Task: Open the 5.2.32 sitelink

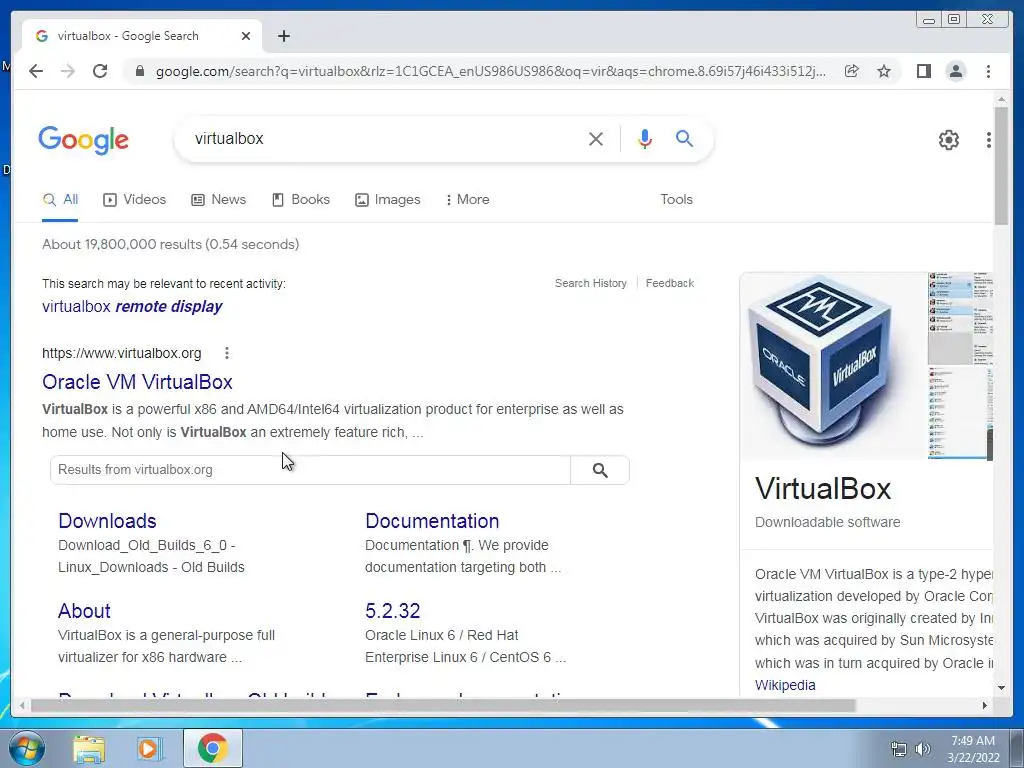Action: [392, 611]
